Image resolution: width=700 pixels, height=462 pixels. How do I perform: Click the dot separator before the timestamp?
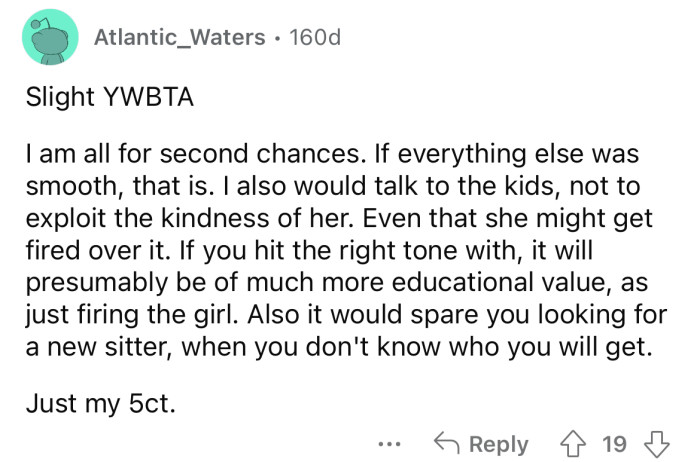(x=274, y=38)
